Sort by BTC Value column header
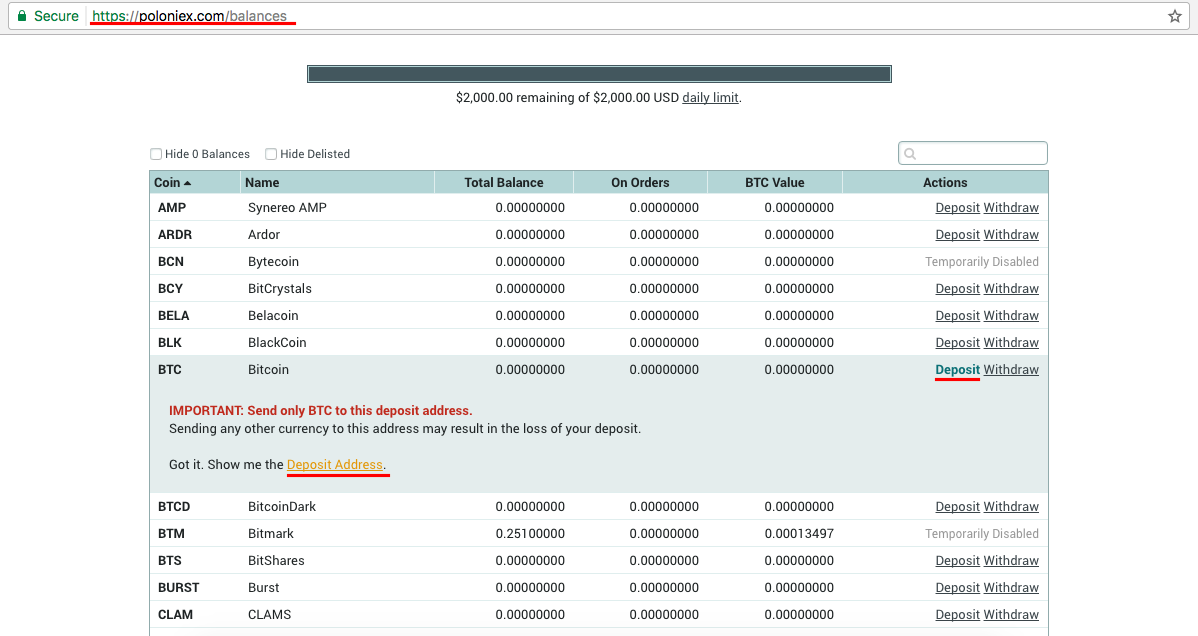Viewport: 1198px width, 636px height. (x=775, y=183)
